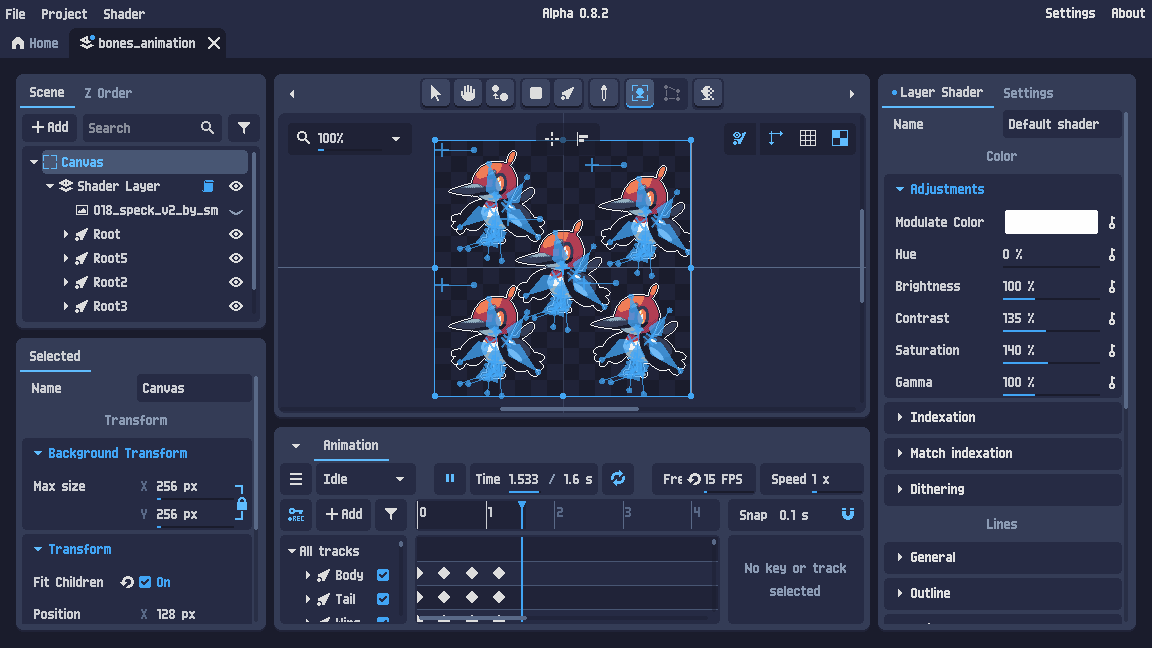The width and height of the screenshot is (1152, 648).
Task: Toggle the grid display icon
Action: click(808, 138)
